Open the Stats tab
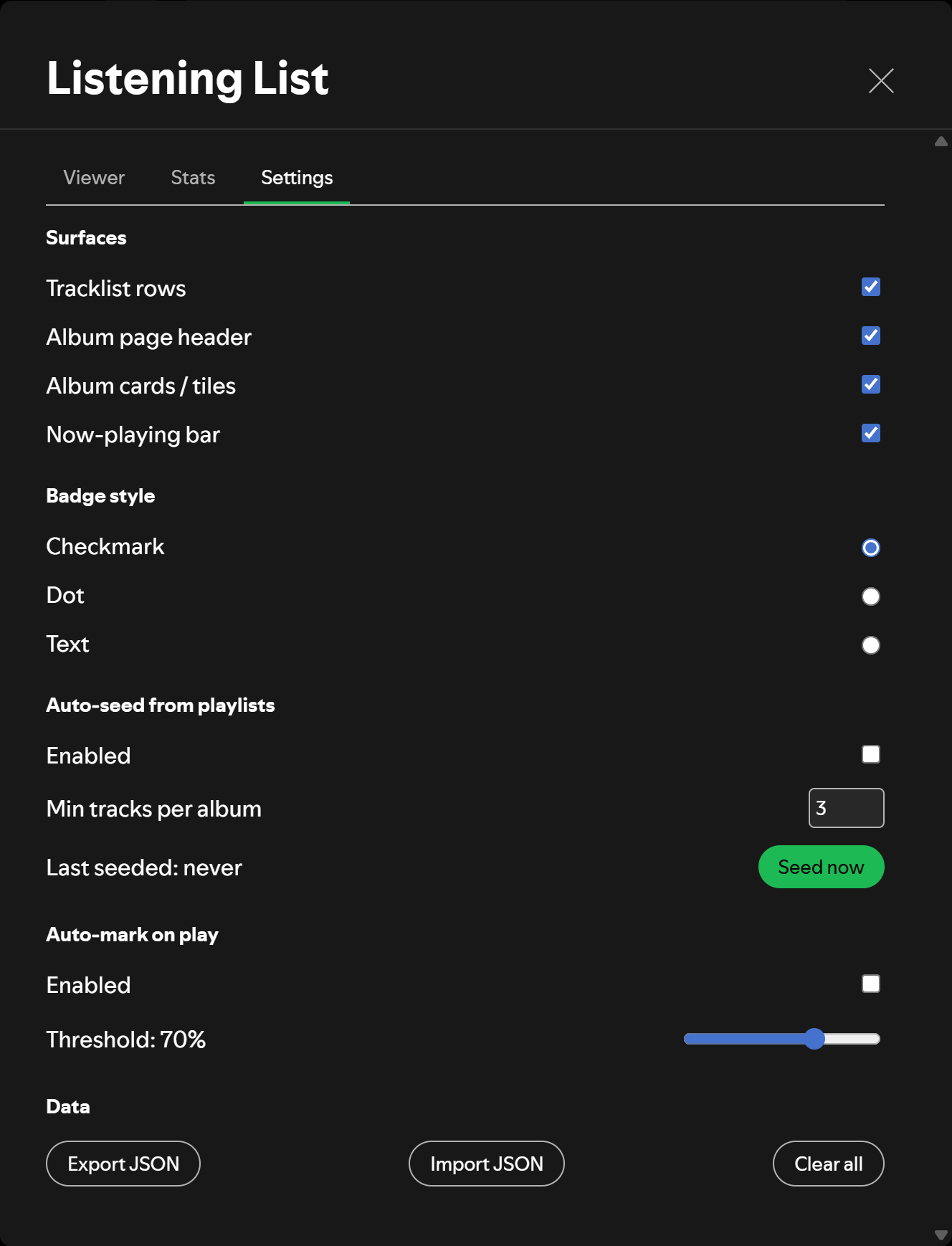 tap(193, 178)
